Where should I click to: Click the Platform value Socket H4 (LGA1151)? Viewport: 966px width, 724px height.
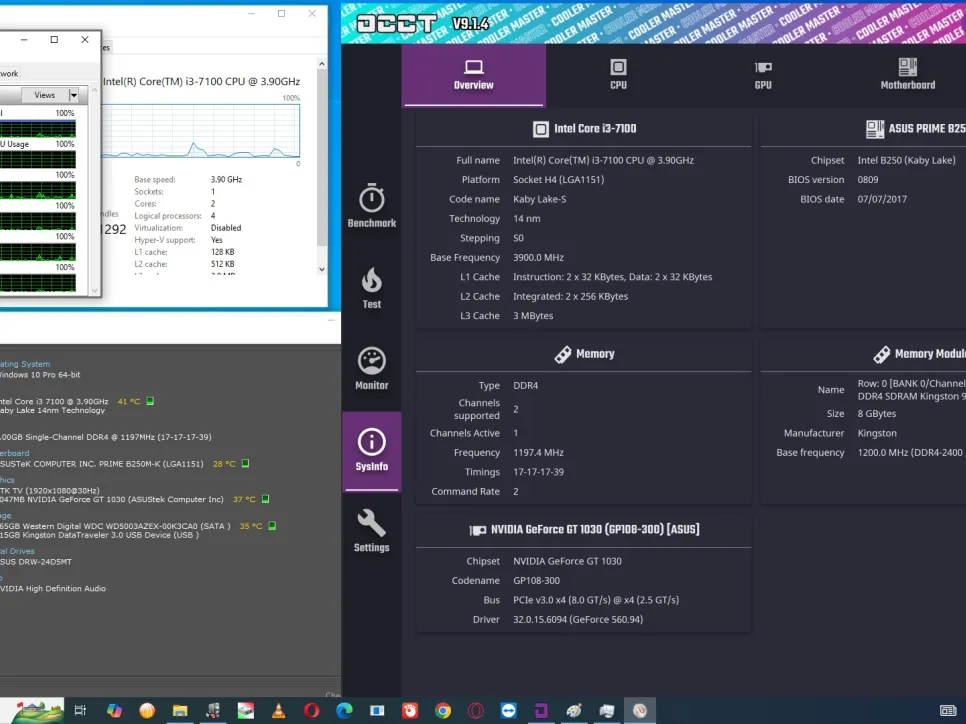pos(559,179)
